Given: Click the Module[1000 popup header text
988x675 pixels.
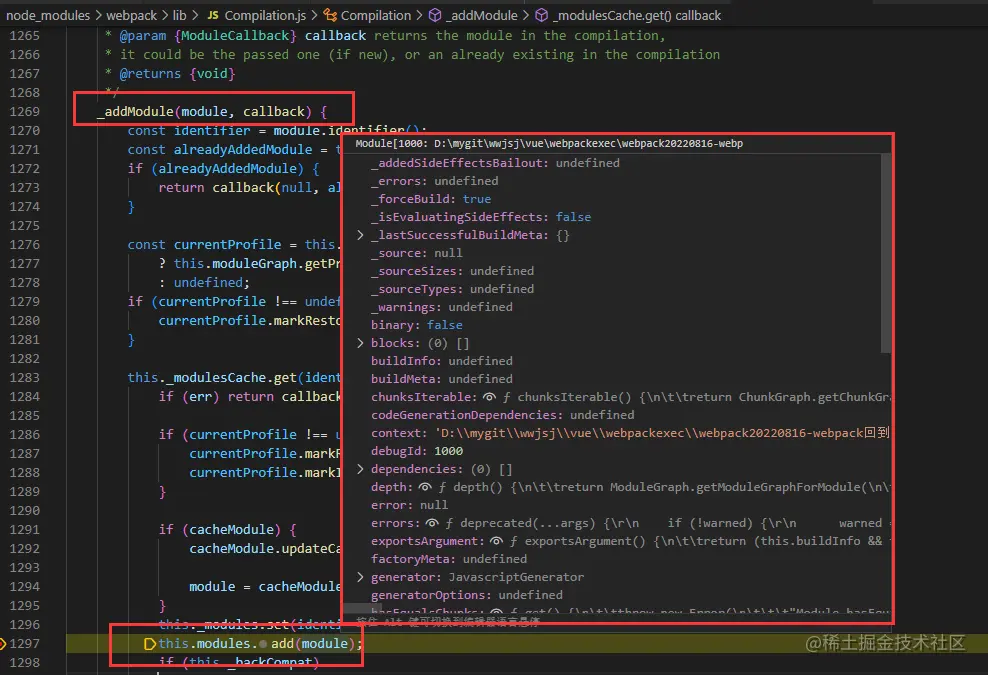Looking at the screenshot, I should [x=549, y=144].
